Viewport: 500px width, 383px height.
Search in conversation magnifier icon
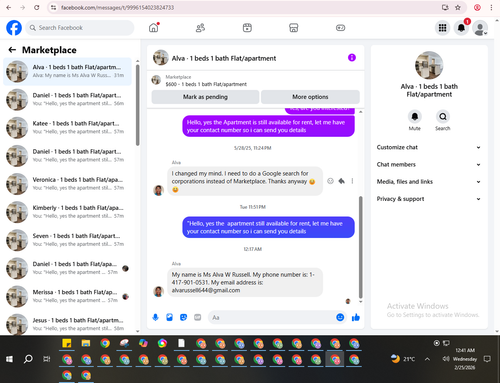[x=443, y=117]
